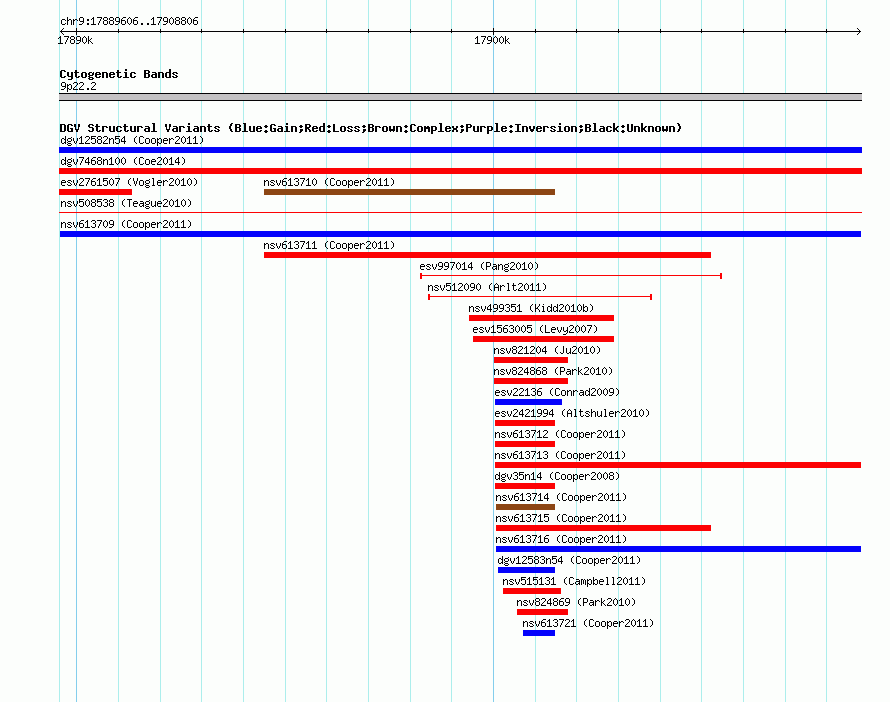
Task: Select the red nsv613711 loss bar
Action: pyautogui.click(x=488, y=255)
